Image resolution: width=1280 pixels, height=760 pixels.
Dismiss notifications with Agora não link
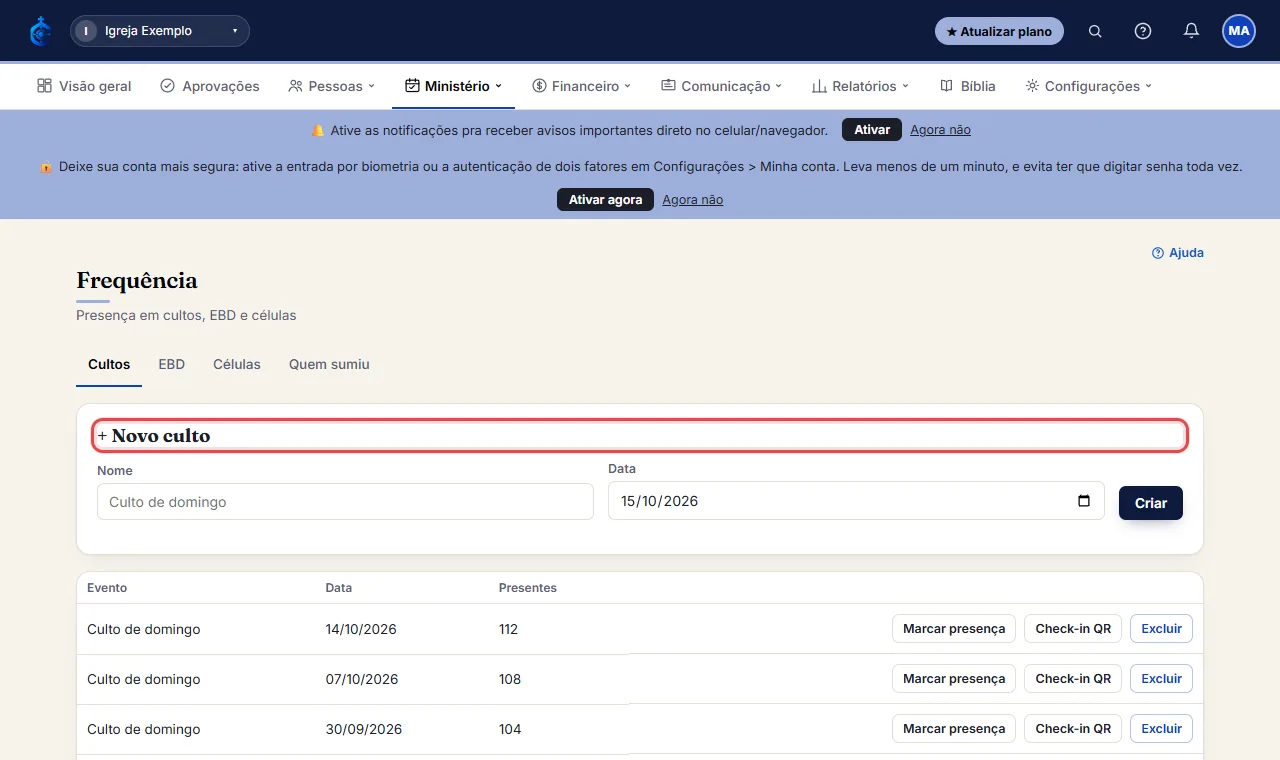(940, 130)
